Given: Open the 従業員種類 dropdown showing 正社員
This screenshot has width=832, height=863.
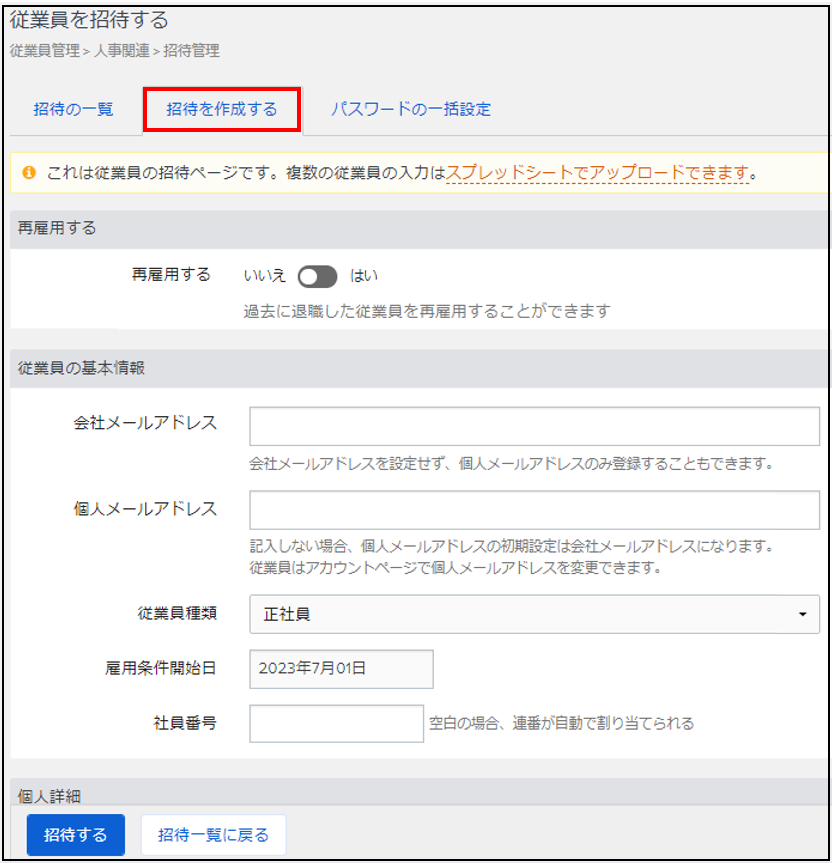Looking at the screenshot, I should pos(534,614).
